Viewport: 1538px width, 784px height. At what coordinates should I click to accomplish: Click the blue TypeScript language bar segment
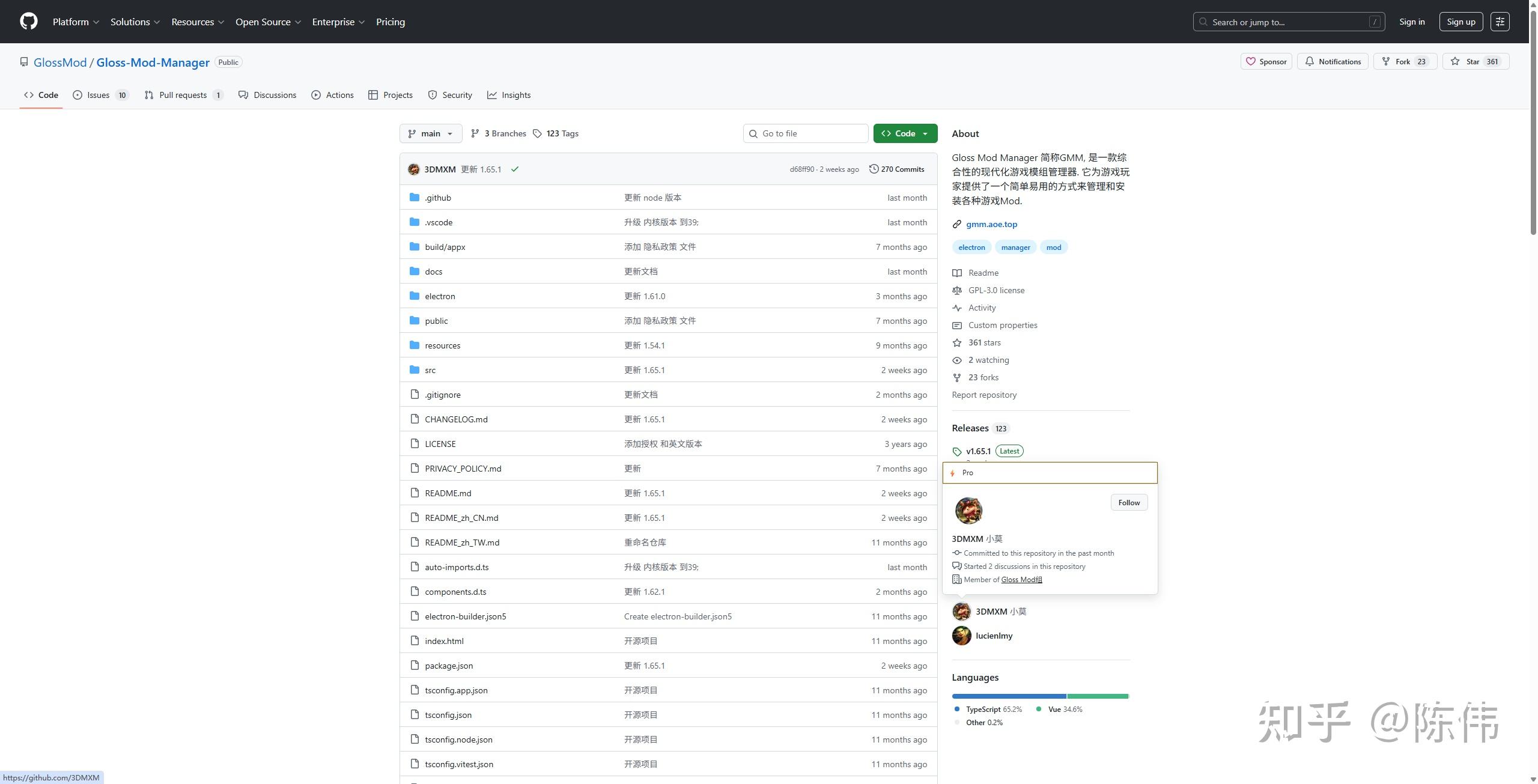pyautogui.click(x=1008, y=696)
